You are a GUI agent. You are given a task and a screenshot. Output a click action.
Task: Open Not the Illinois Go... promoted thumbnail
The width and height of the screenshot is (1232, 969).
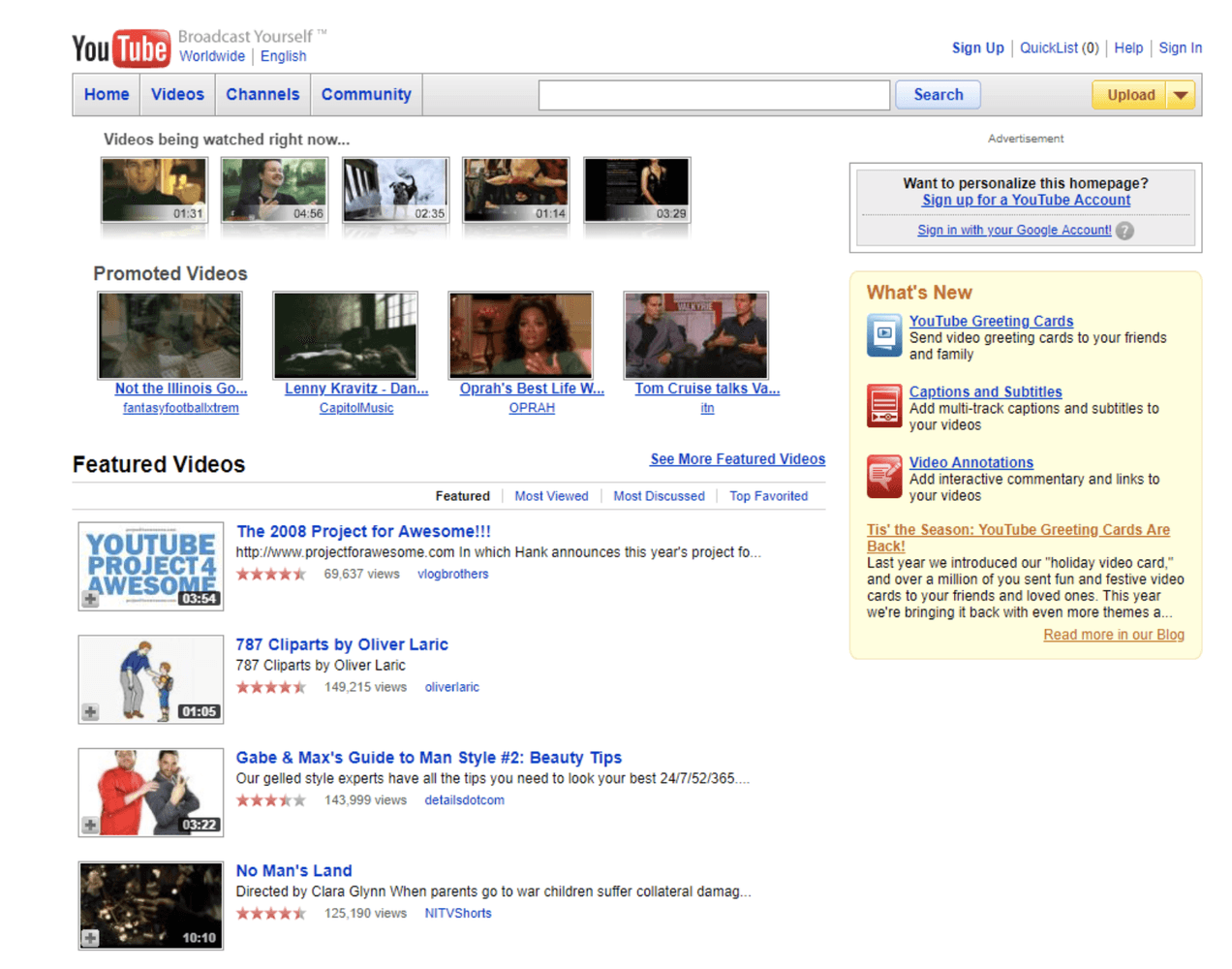tap(169, 335)
